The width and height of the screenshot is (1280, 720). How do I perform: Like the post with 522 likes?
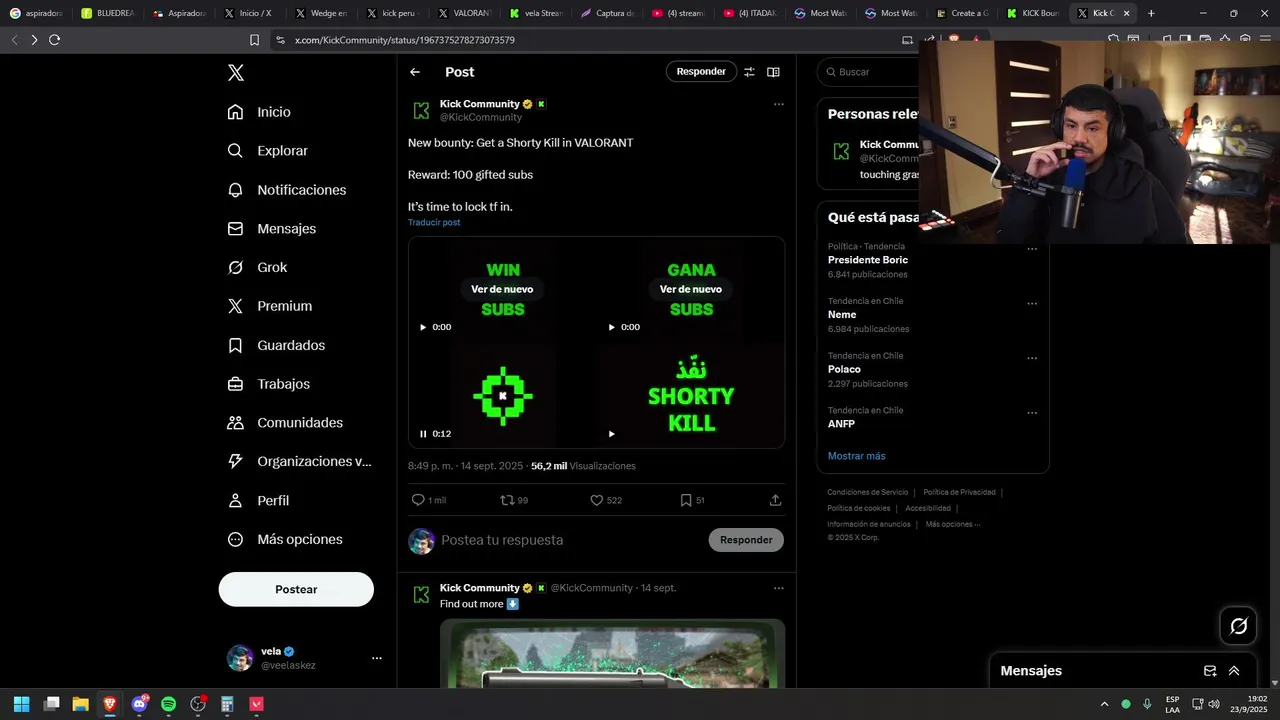pos(596,500)
